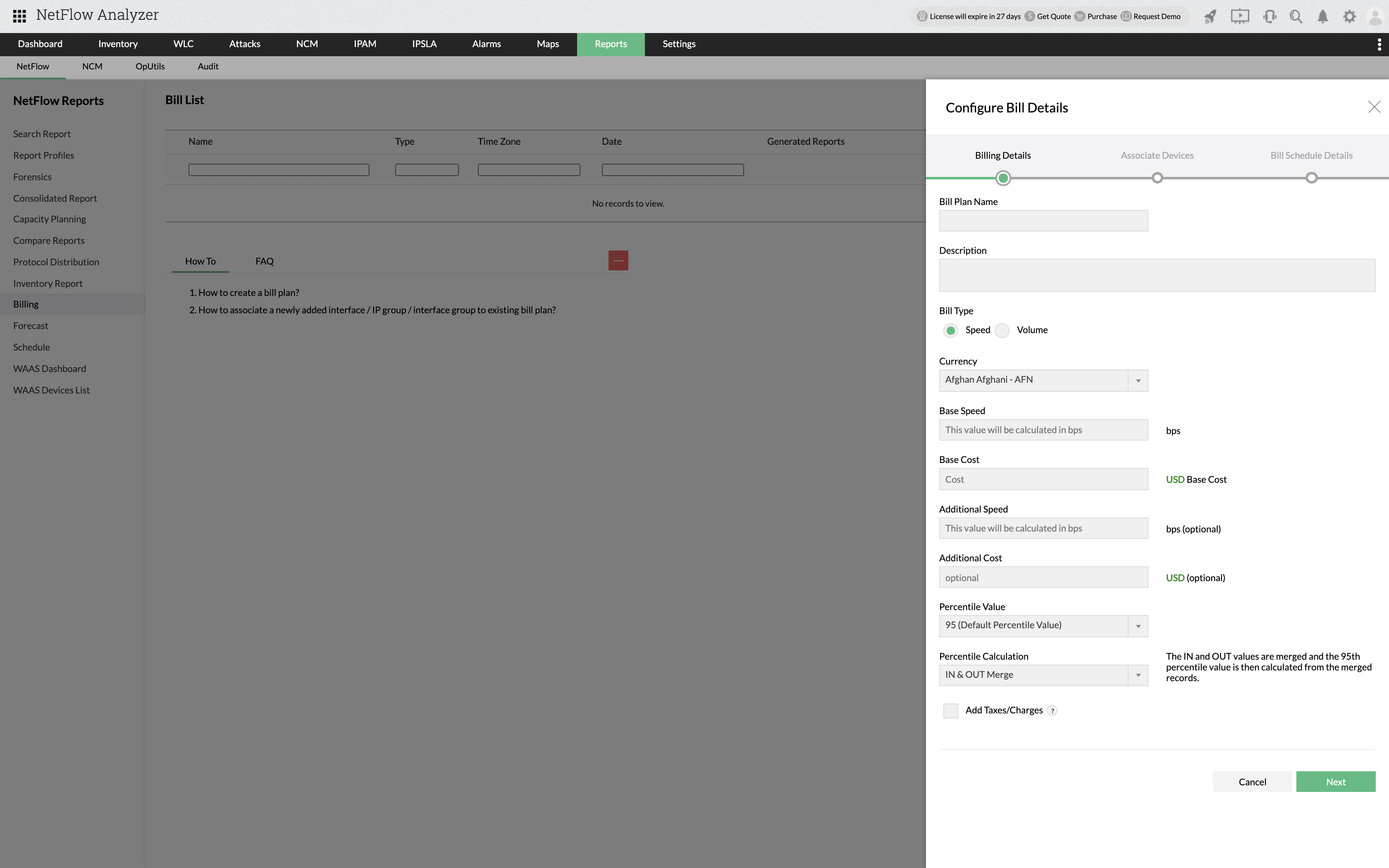This screenshot has height=868, width=1389.
Task: Click the Associate Devices step marker
Action: 1157,178
